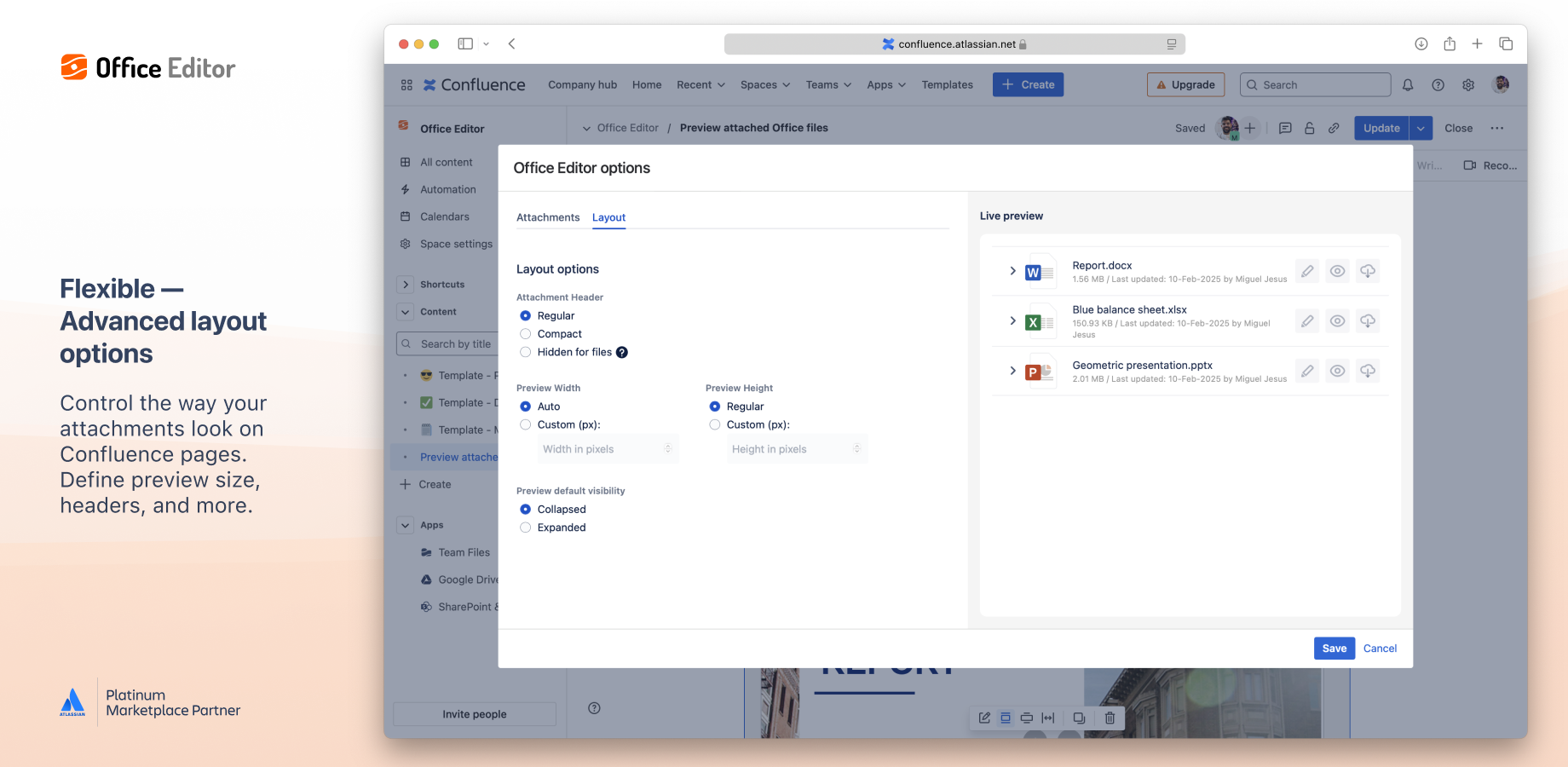Set Preview Width to Auto
The height and width of the screenshot is (767, 1568).
[x=526, y=407]
